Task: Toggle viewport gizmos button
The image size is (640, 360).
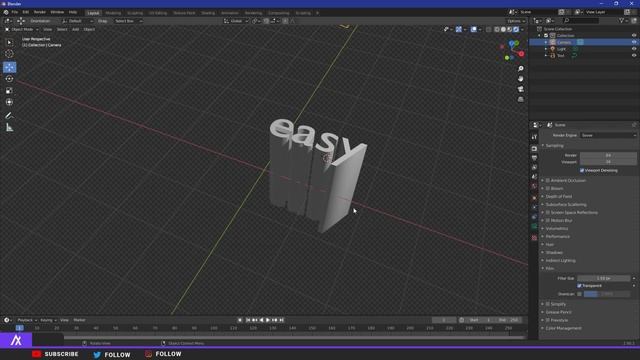Action: click(x=459, y=29)
